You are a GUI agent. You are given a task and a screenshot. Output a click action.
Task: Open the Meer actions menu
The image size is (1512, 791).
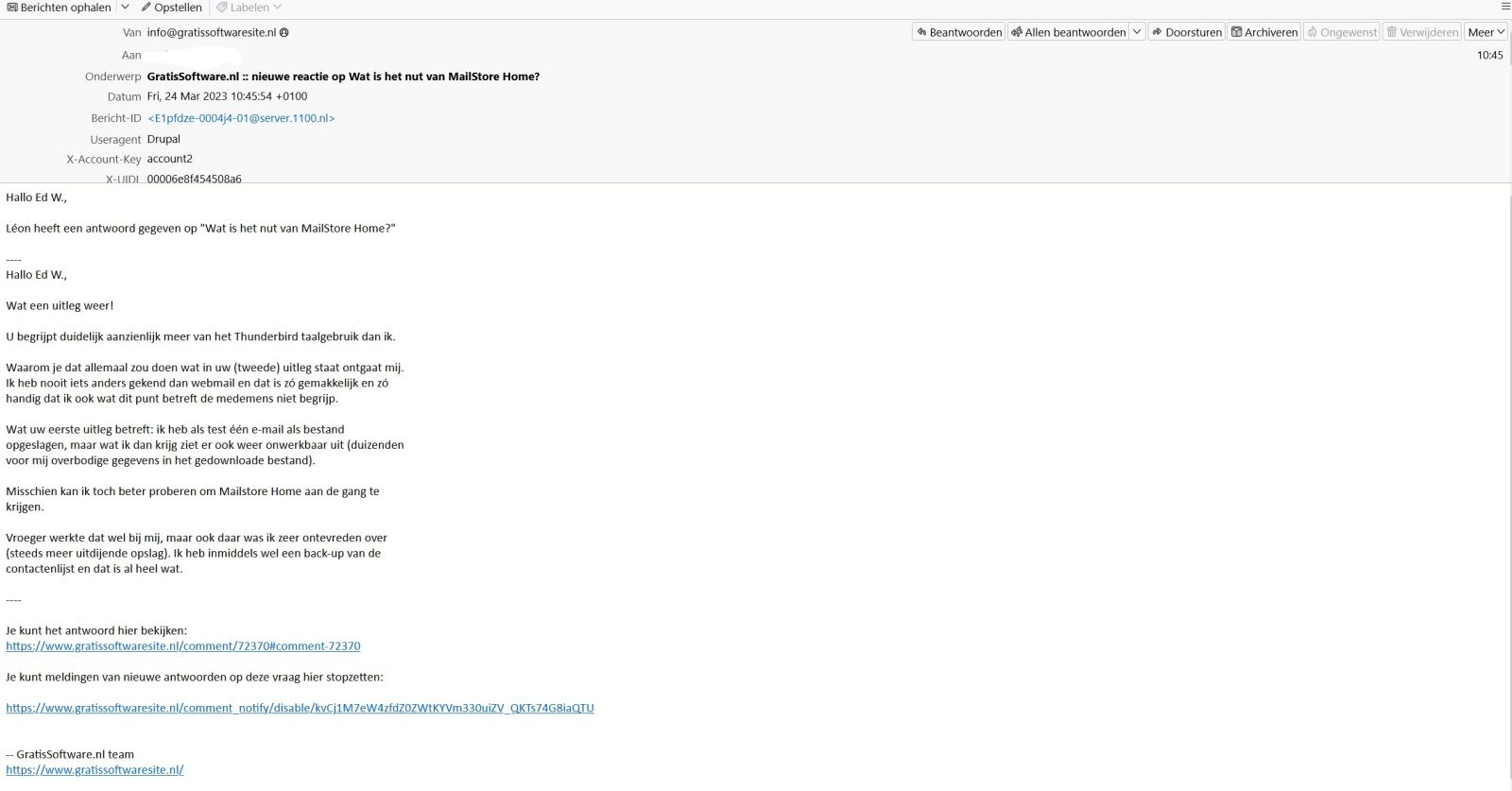(1486, 32)
